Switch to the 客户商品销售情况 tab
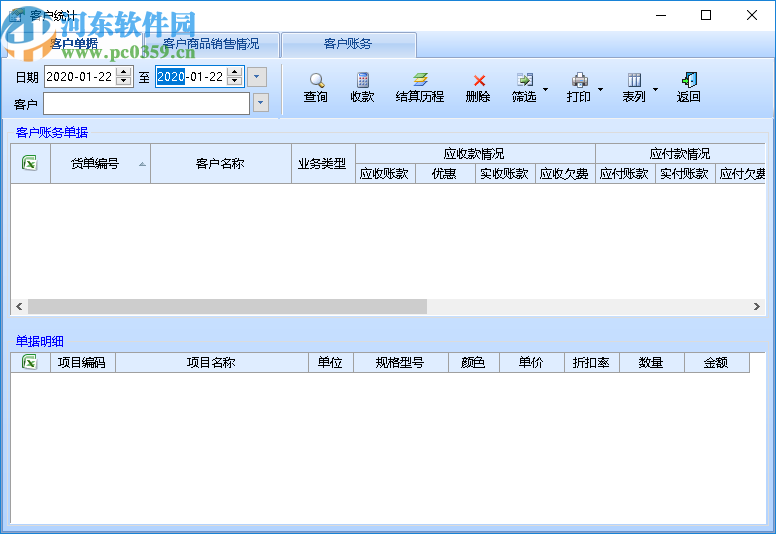Image resolution: width=776 pixels, height=534 pixels. [211, 44]
